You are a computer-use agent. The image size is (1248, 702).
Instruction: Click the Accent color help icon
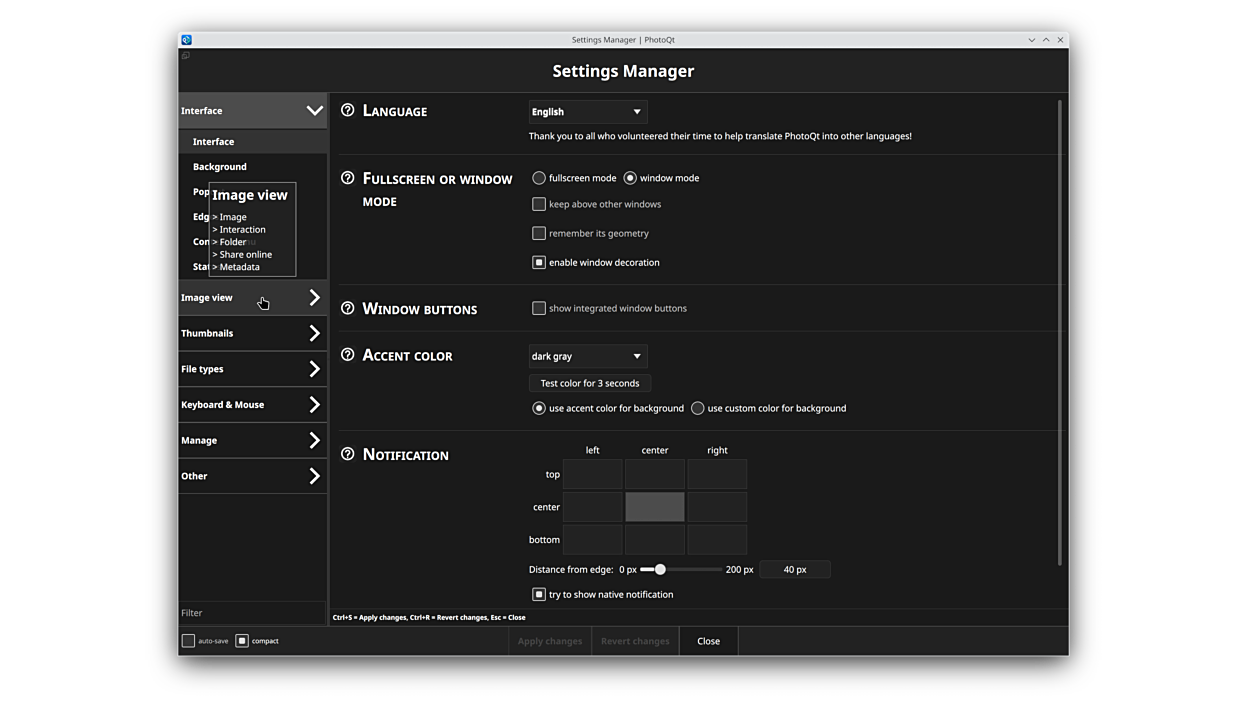pos(348,355)
